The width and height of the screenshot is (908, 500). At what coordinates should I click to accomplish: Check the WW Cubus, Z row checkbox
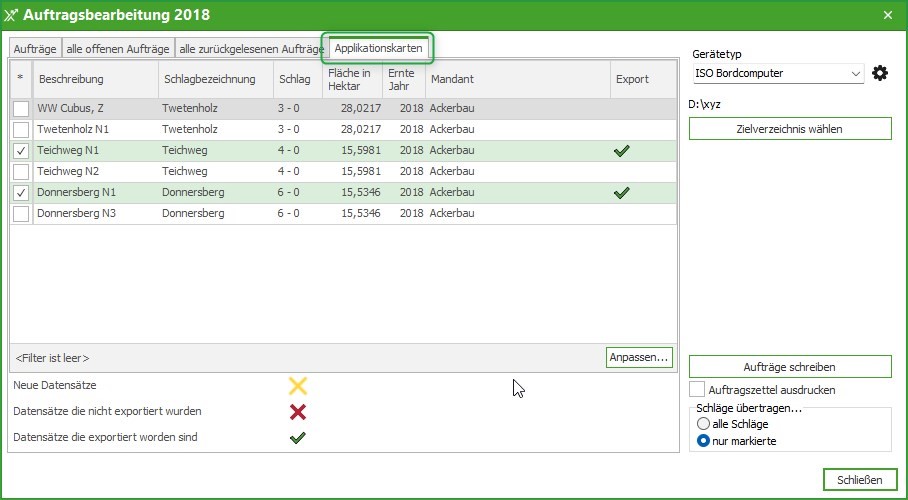21,109
